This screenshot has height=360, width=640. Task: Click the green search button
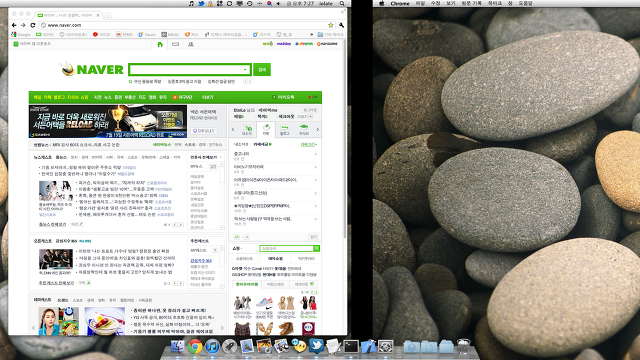(262, 69)
